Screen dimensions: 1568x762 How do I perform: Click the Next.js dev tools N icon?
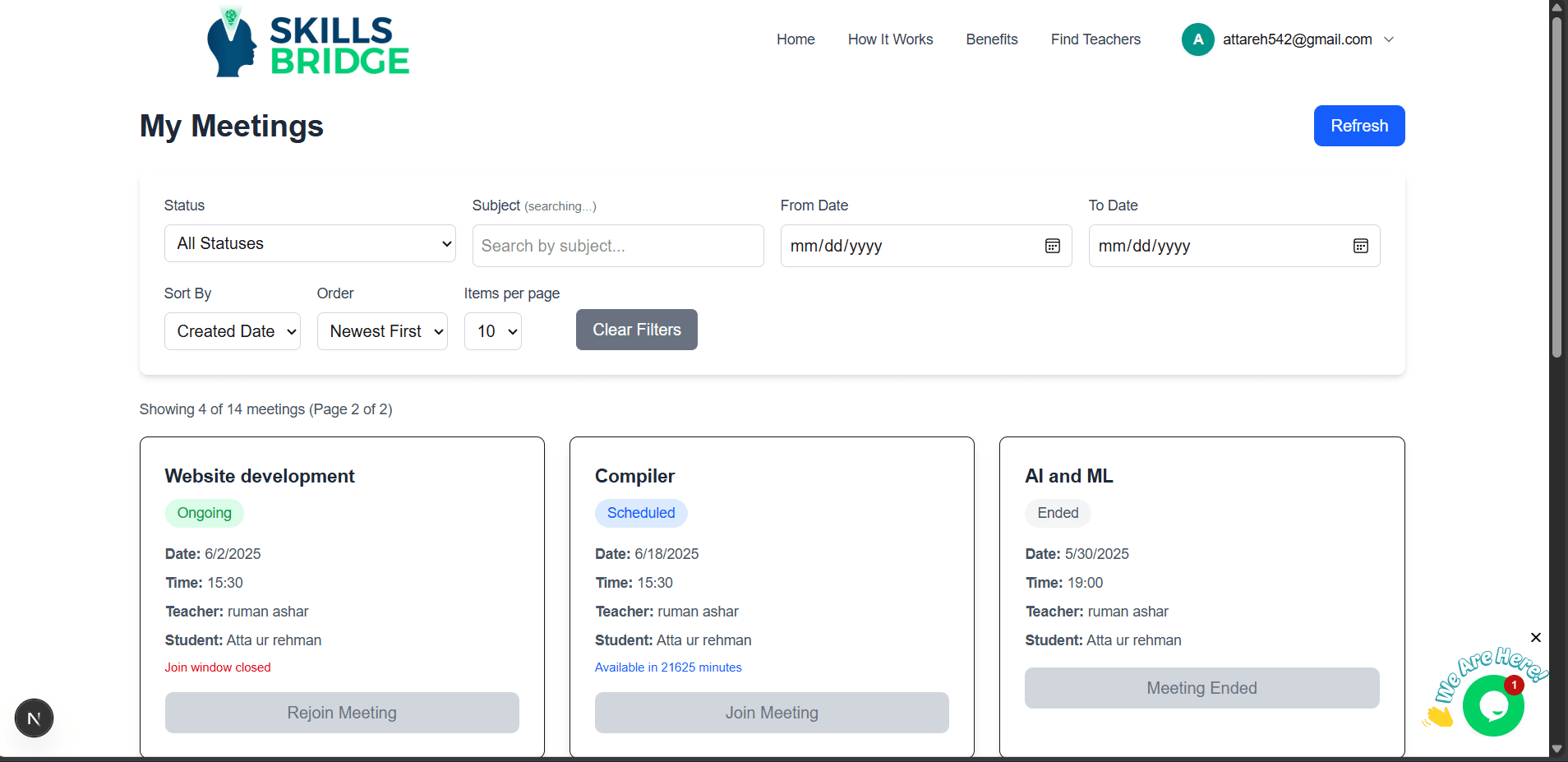tap(34, 718)
